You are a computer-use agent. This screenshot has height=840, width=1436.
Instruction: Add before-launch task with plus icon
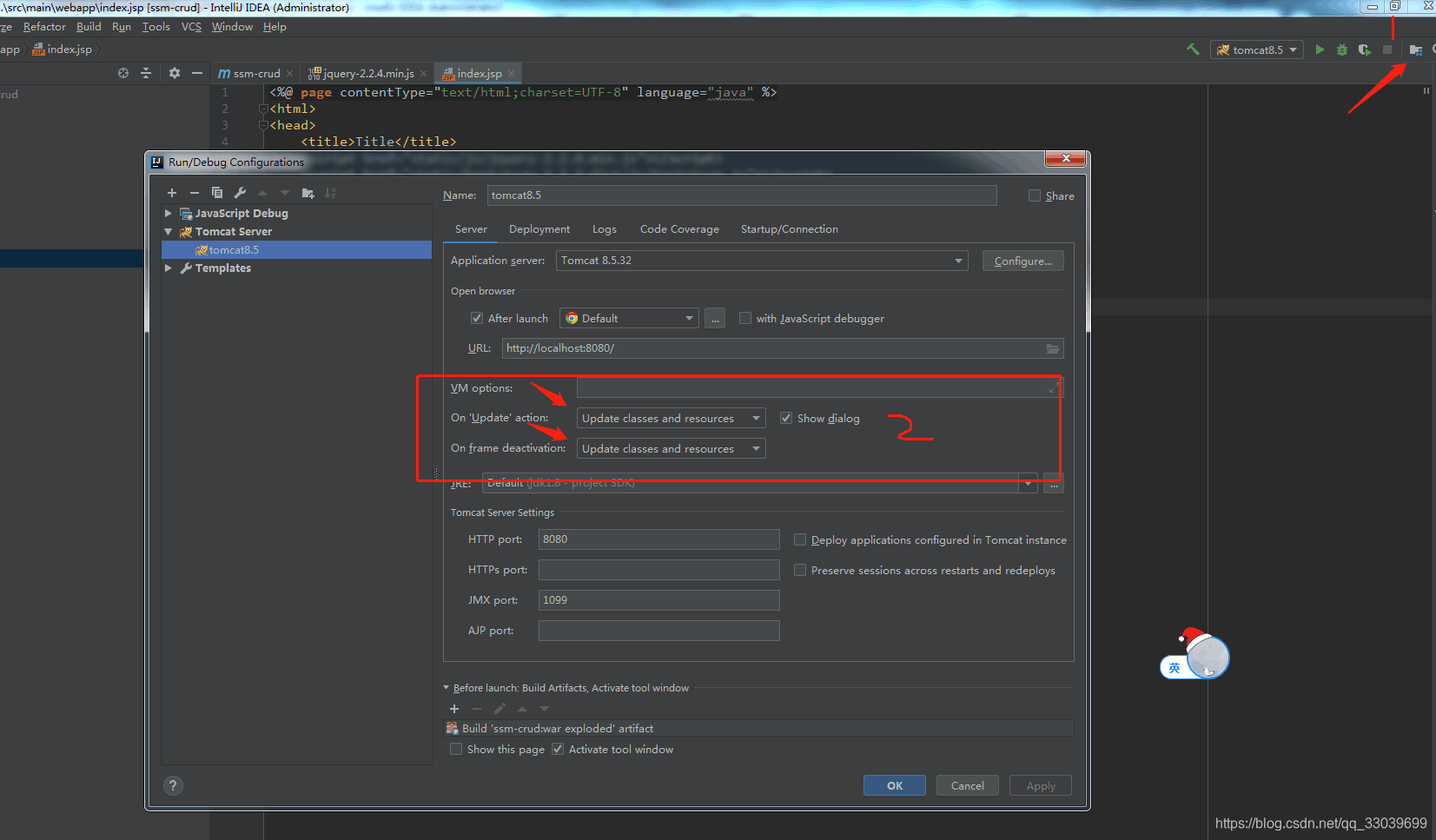point(454,709)
